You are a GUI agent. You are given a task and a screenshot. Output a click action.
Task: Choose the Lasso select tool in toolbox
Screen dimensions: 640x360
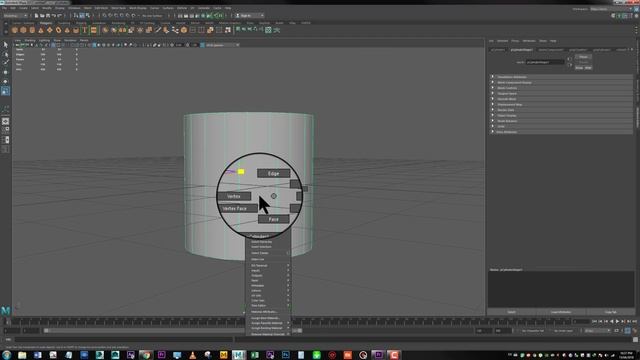[x=5, y=53]
